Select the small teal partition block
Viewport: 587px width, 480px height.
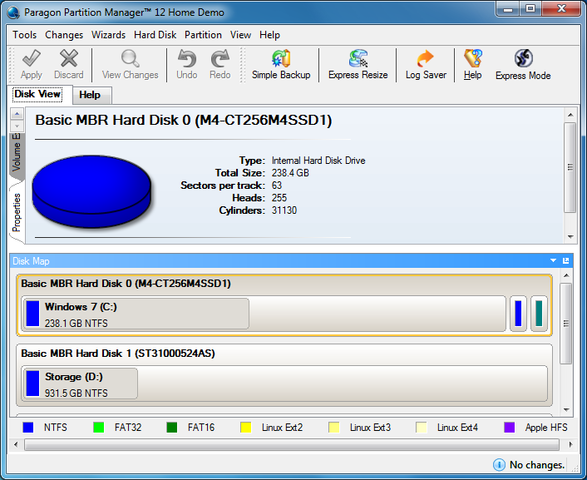[539, 314]
